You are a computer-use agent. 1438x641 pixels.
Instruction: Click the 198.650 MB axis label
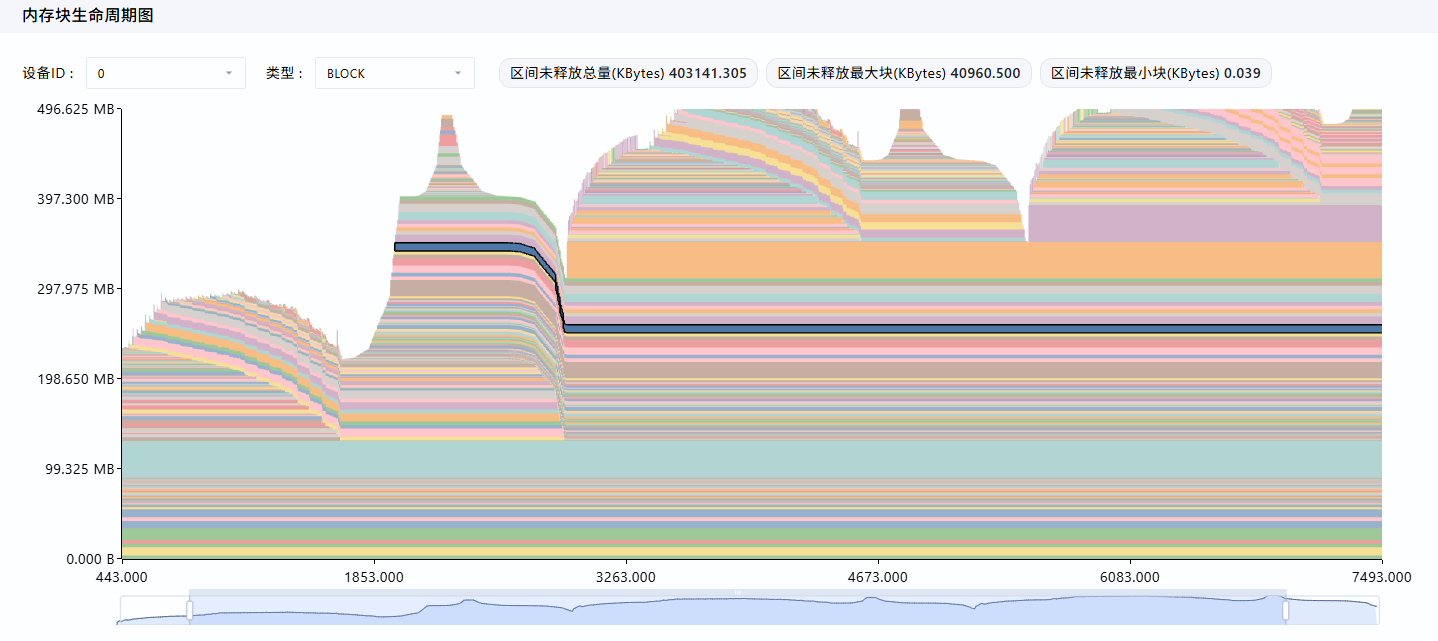pyautogui.click(x=77, y=379)
